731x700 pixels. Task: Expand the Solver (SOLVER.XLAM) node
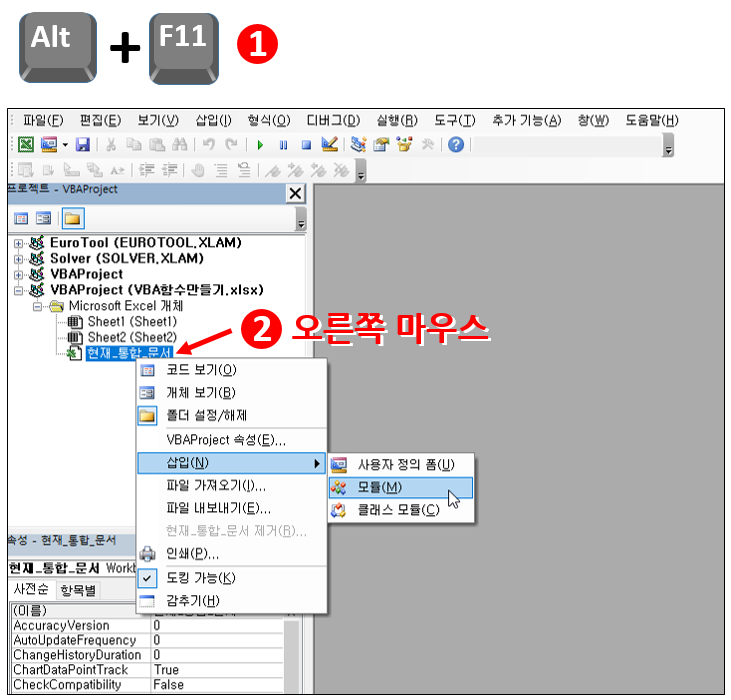pos(18,259)
